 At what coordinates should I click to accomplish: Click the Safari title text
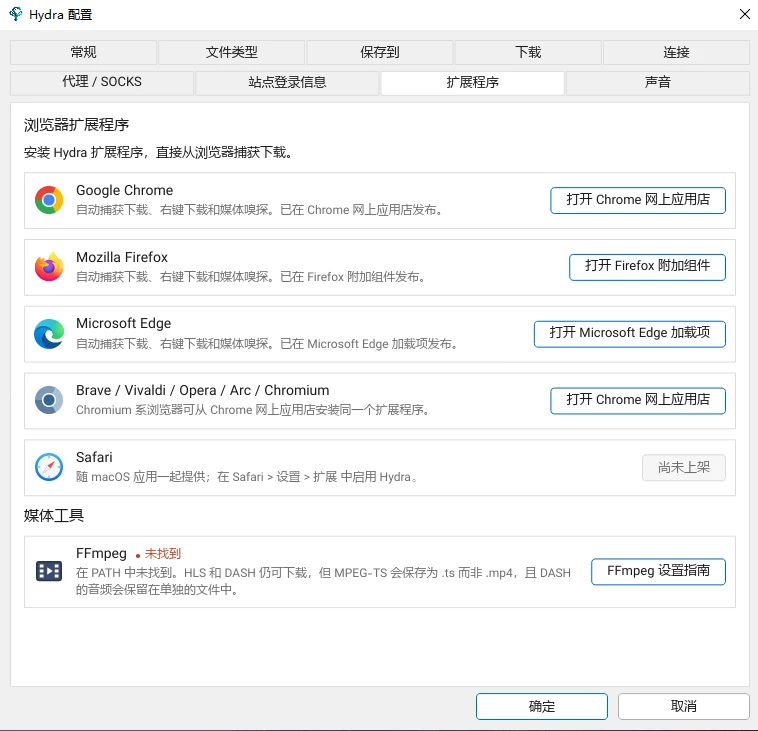[x=94, y=457]
